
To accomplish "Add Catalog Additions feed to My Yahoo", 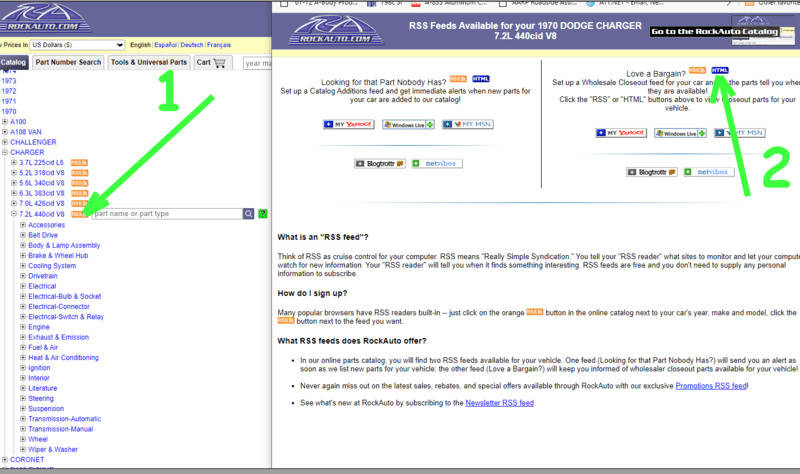I will click(x=349, y=124).
